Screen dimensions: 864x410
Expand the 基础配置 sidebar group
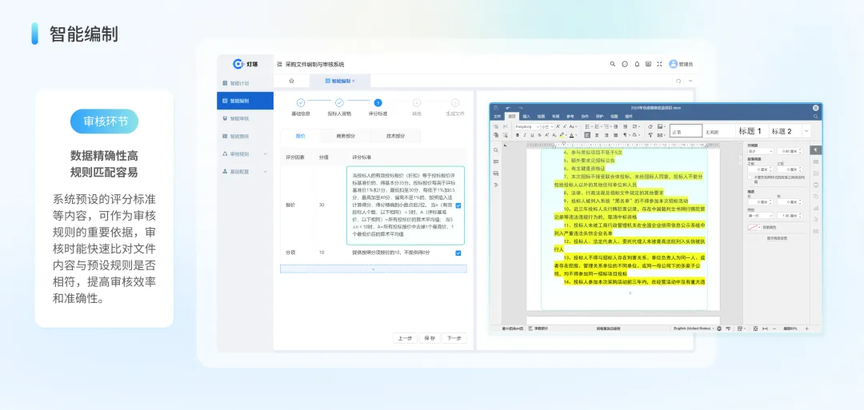pyautogui.click(x=245, y=171)
